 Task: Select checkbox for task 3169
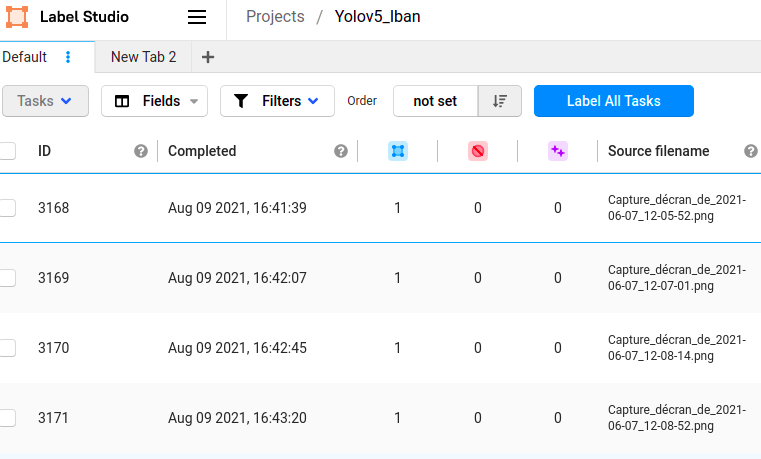(7, 278)
